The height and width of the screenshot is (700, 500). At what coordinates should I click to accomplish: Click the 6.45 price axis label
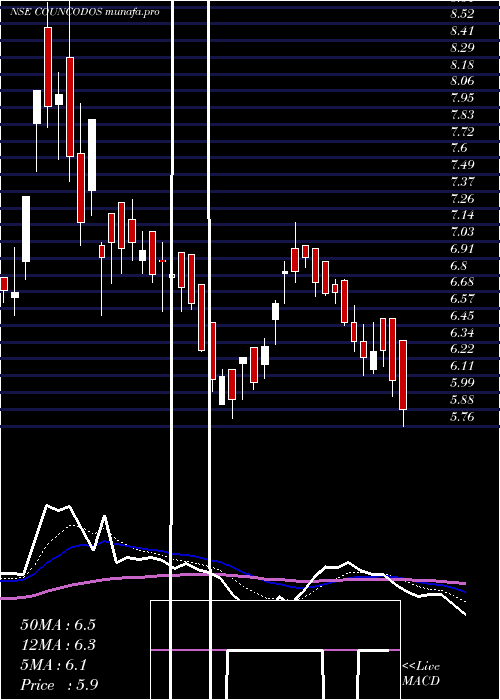tap(462, 316)
